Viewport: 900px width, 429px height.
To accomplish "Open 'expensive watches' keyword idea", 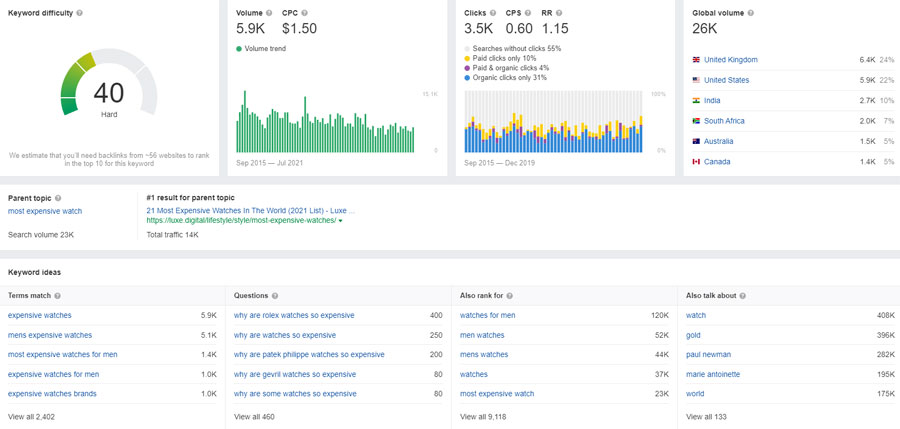I will tap(40, 315).
